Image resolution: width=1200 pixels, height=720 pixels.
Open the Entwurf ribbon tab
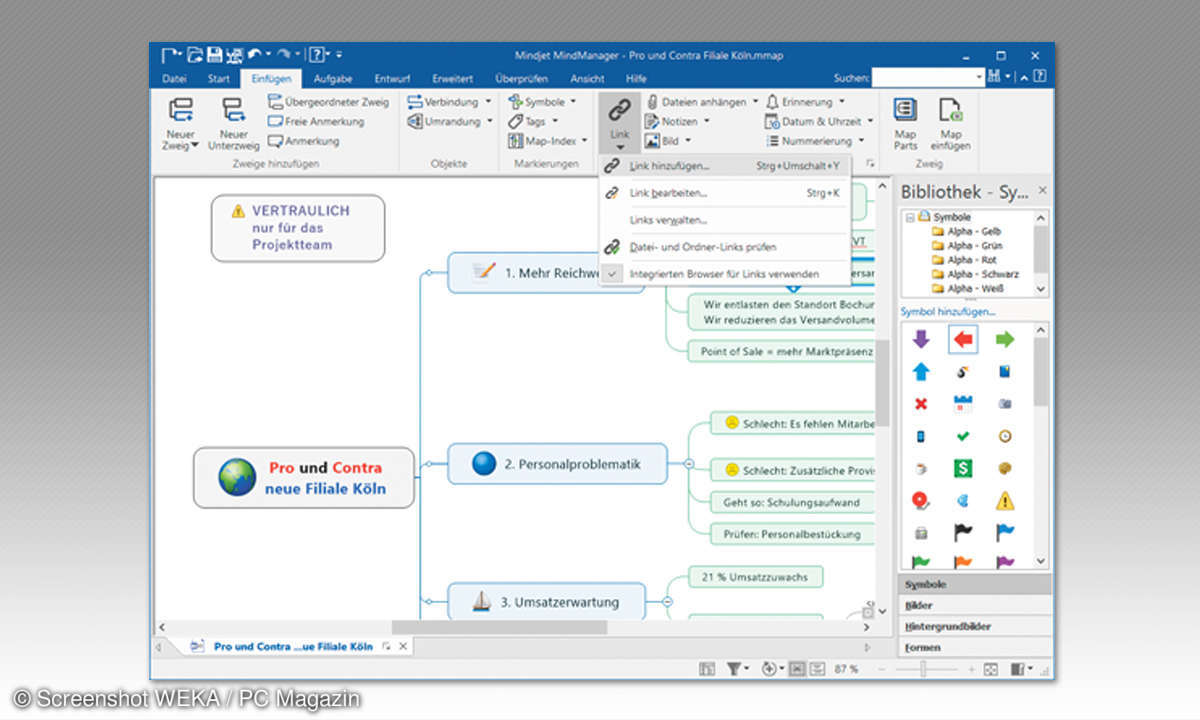point(393,78)
